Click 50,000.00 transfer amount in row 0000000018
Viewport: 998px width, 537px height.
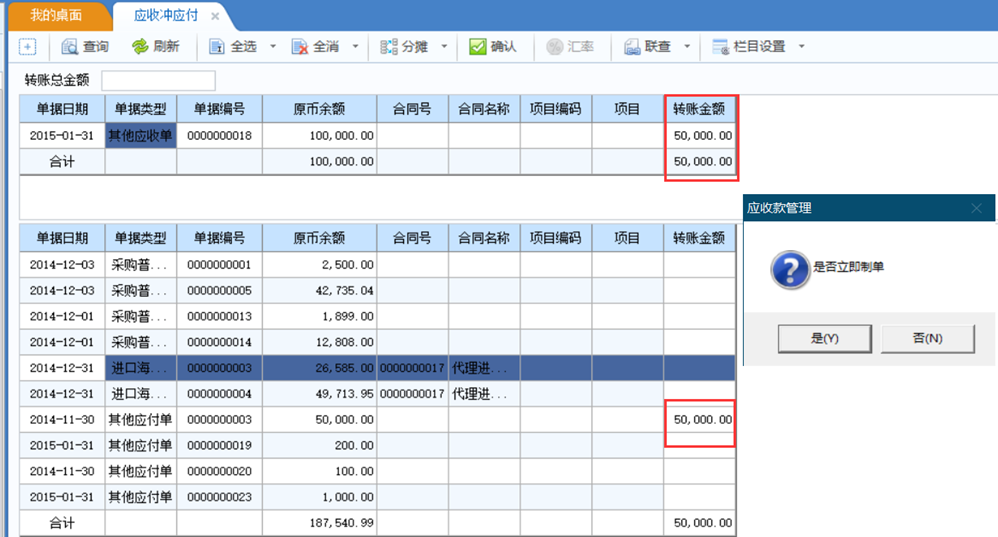[700, 136]
